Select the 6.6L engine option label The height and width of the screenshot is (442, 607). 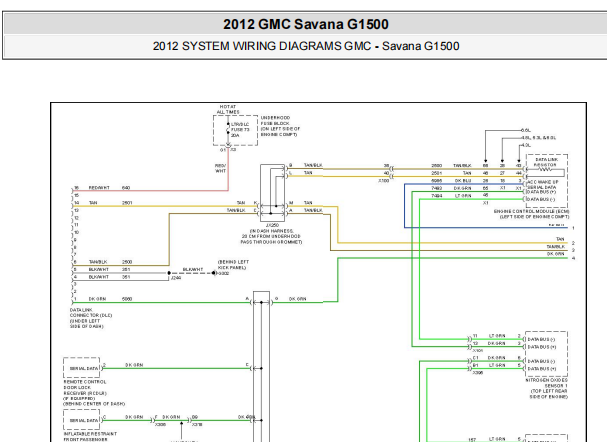[525, 130]
